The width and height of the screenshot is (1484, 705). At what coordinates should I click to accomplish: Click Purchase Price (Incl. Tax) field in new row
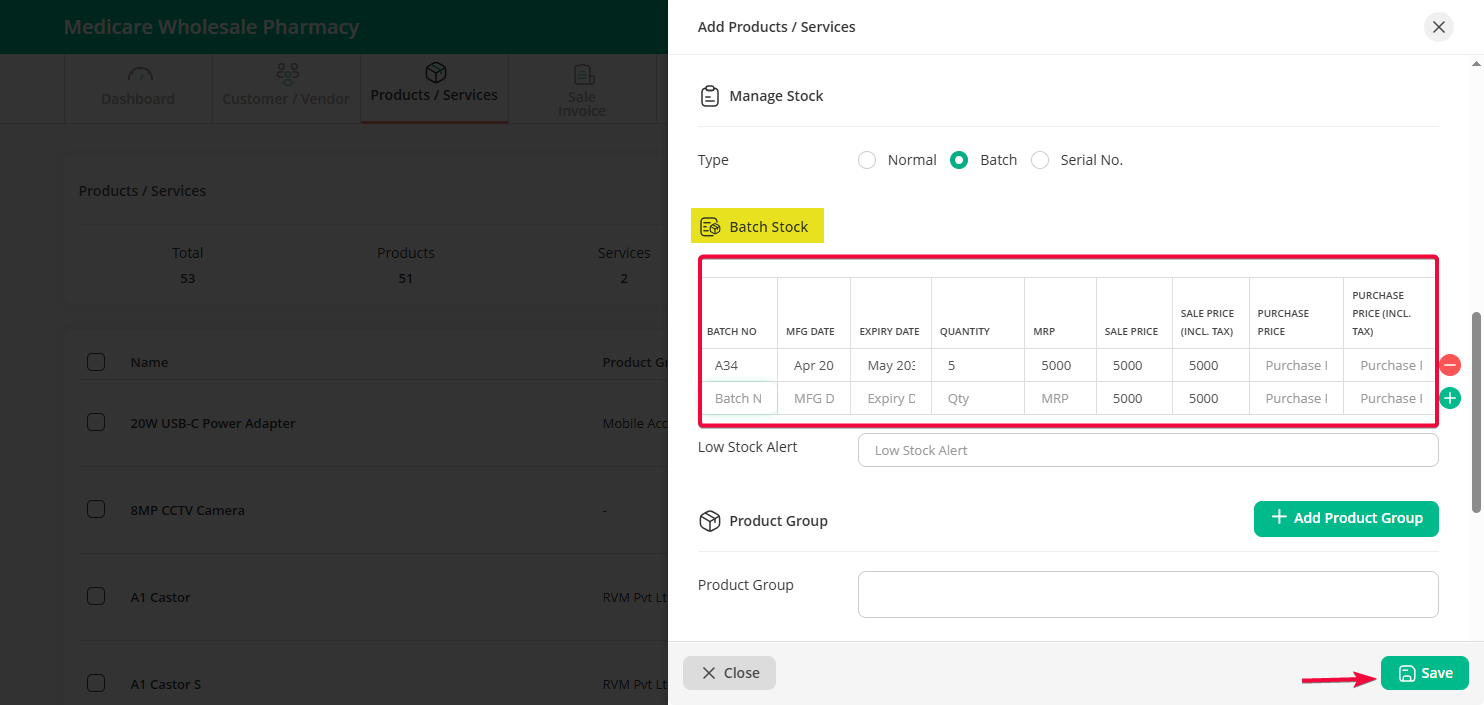[1390, 398]
